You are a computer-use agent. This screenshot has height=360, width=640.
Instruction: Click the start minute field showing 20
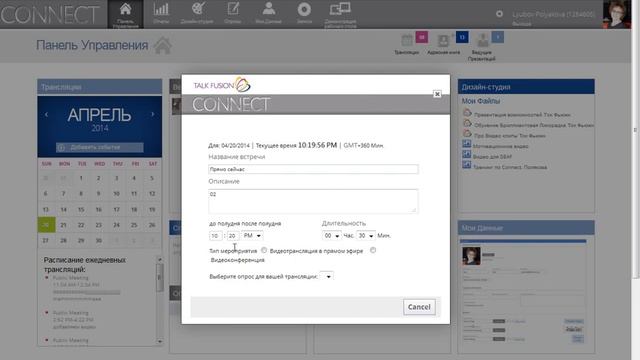[233, 236]
